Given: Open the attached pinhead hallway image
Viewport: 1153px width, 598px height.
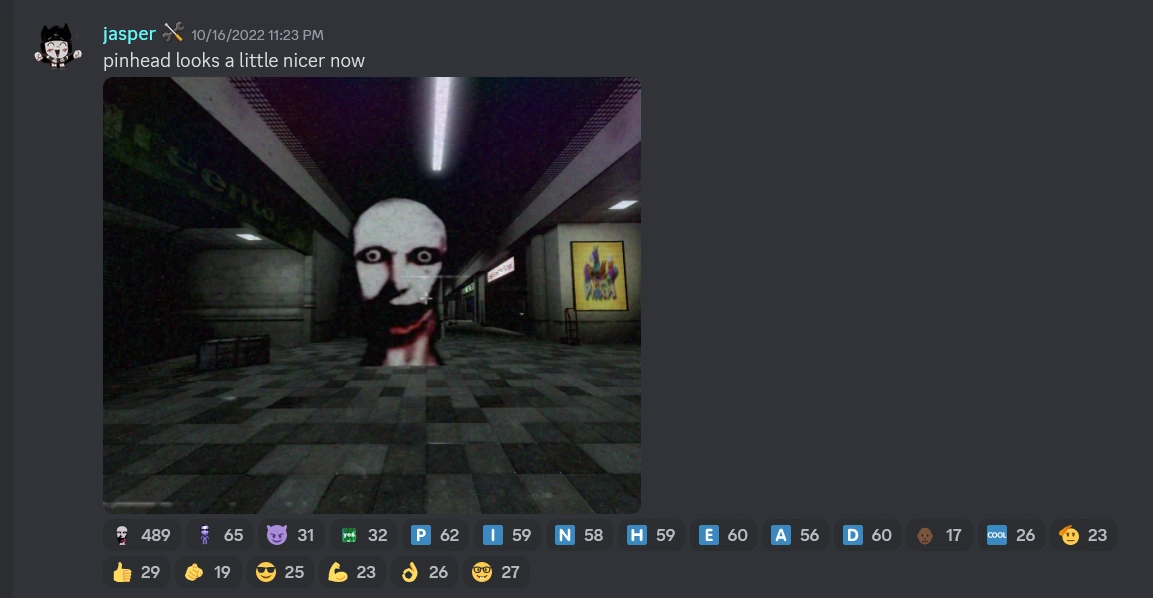Looking at the screenshot, I should pyautogui.click(x=372, y=295).
